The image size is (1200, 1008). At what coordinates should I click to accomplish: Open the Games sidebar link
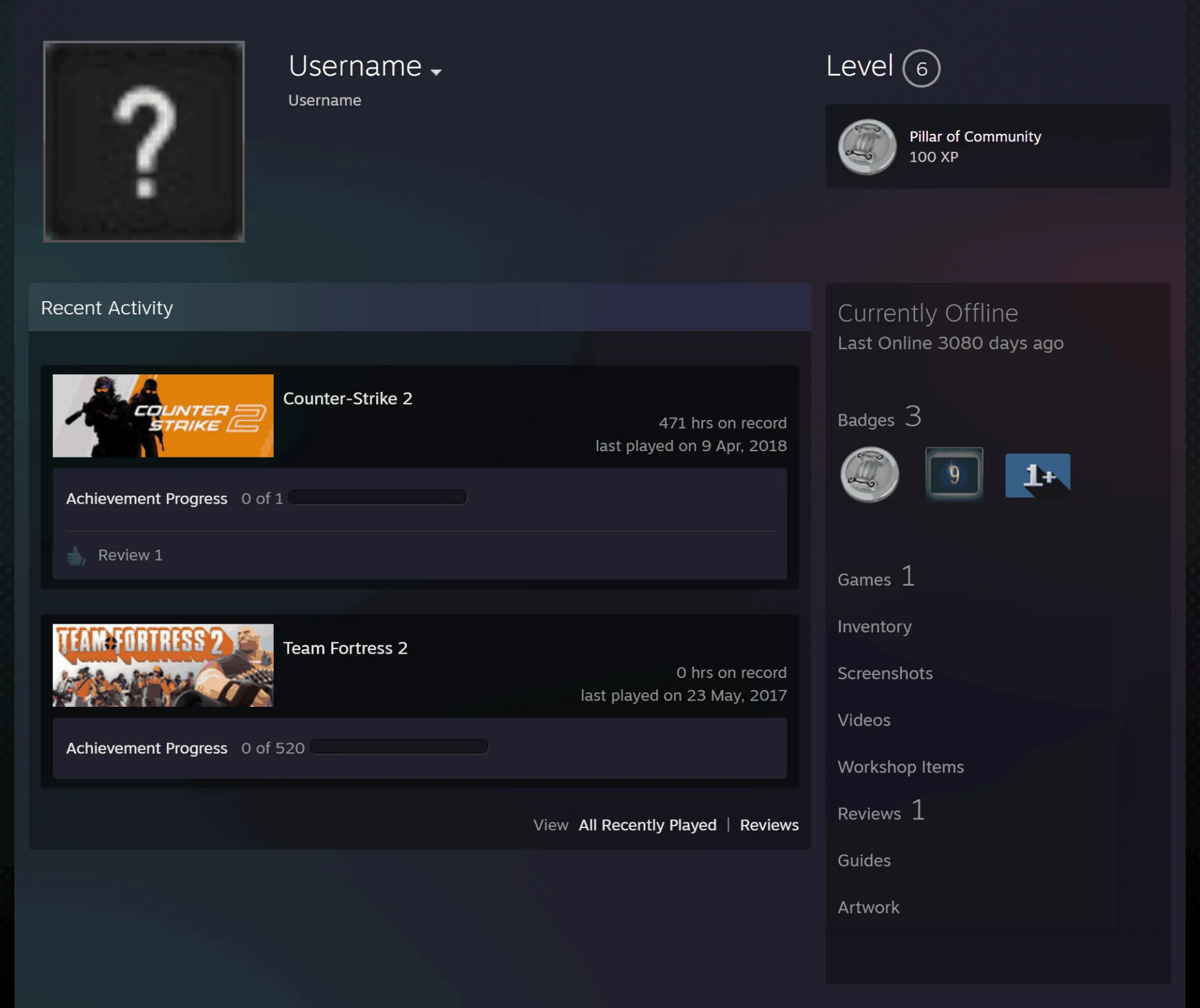[x=876, y=577]
